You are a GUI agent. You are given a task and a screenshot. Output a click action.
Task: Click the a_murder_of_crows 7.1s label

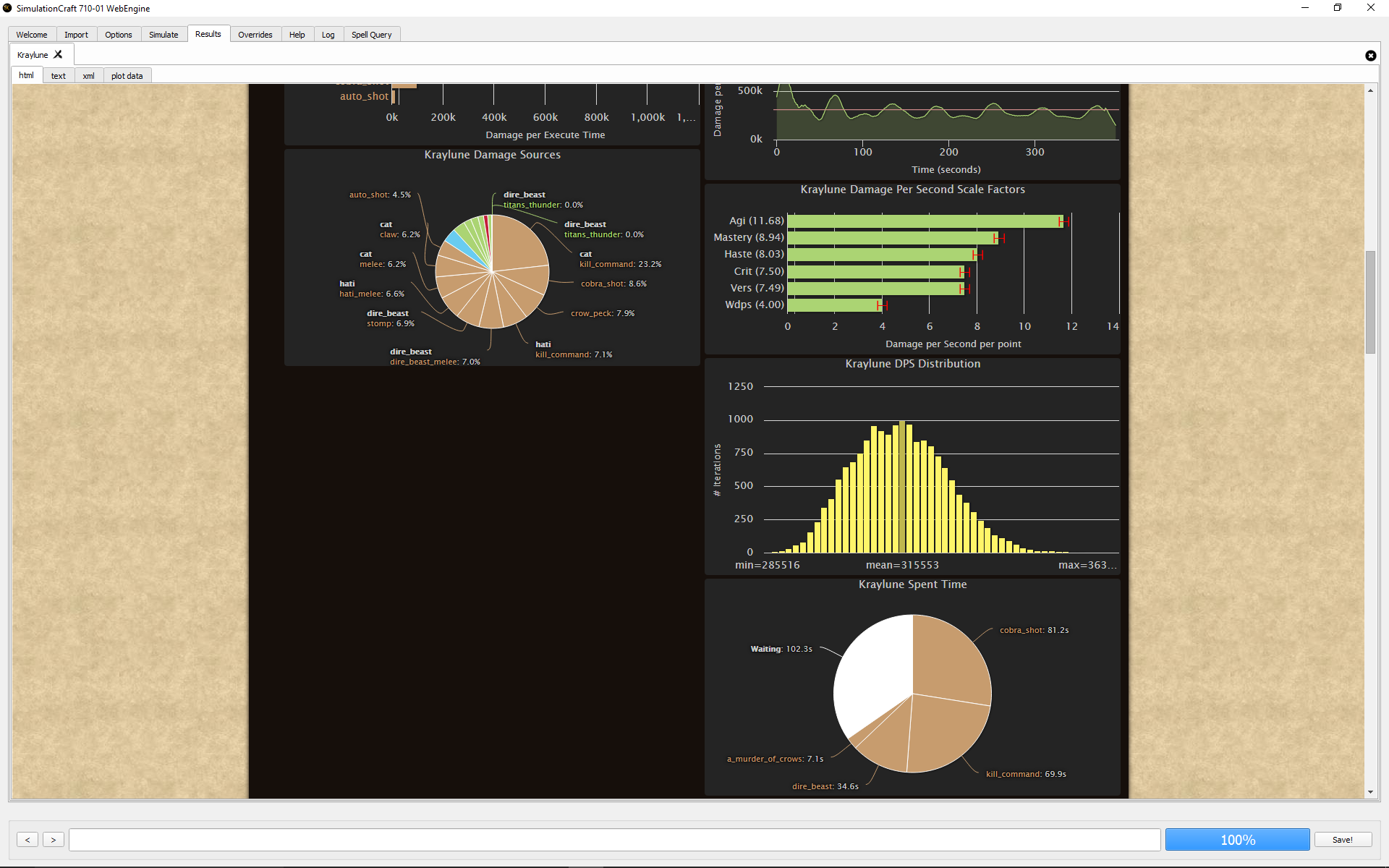pyautogui.click(x=775, y=759)
